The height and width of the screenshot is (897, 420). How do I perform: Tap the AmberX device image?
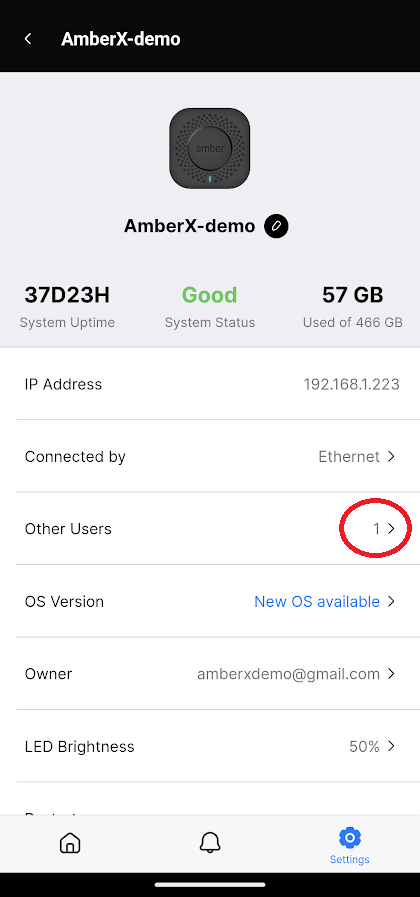tap(210, 148)
